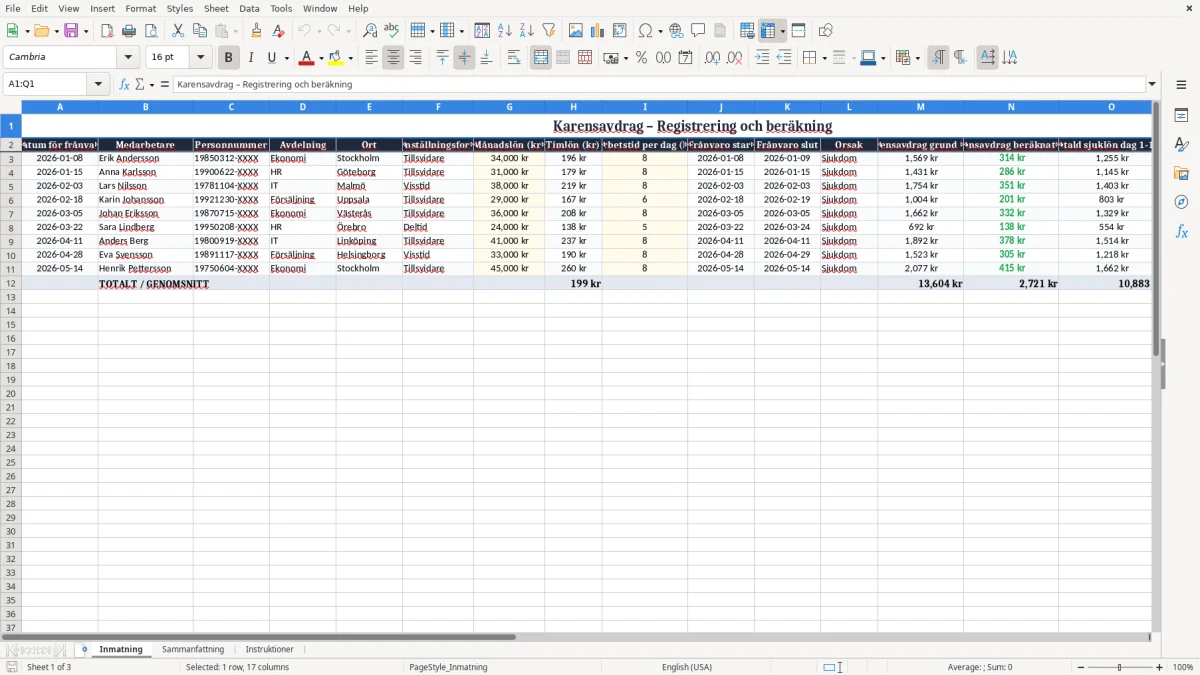Select the Instruktioner sheet tab
Screen dimensions: 1200x675
tap(270, 650)
